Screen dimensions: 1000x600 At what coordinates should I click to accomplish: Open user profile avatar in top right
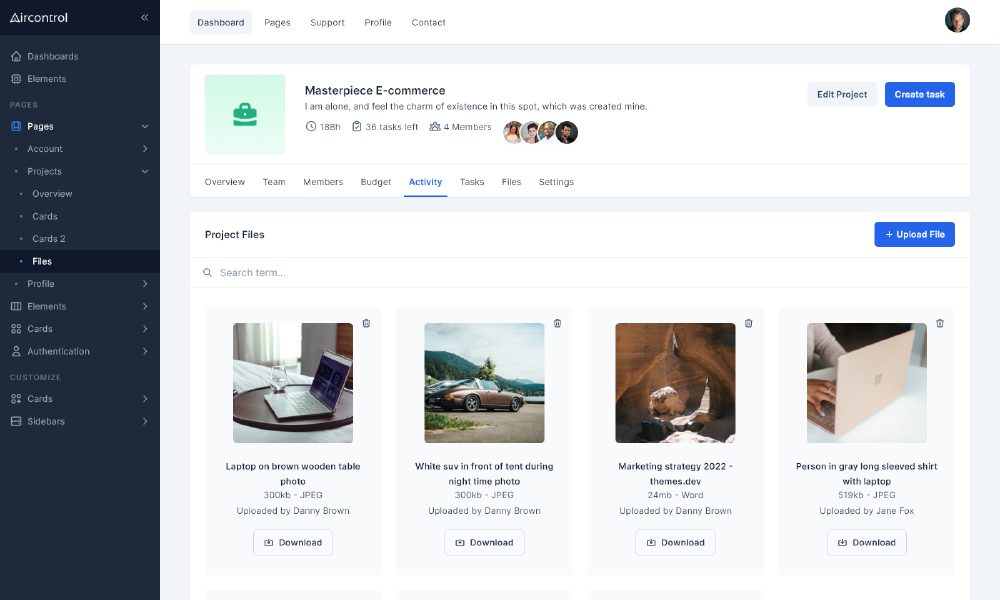(957, 20)
